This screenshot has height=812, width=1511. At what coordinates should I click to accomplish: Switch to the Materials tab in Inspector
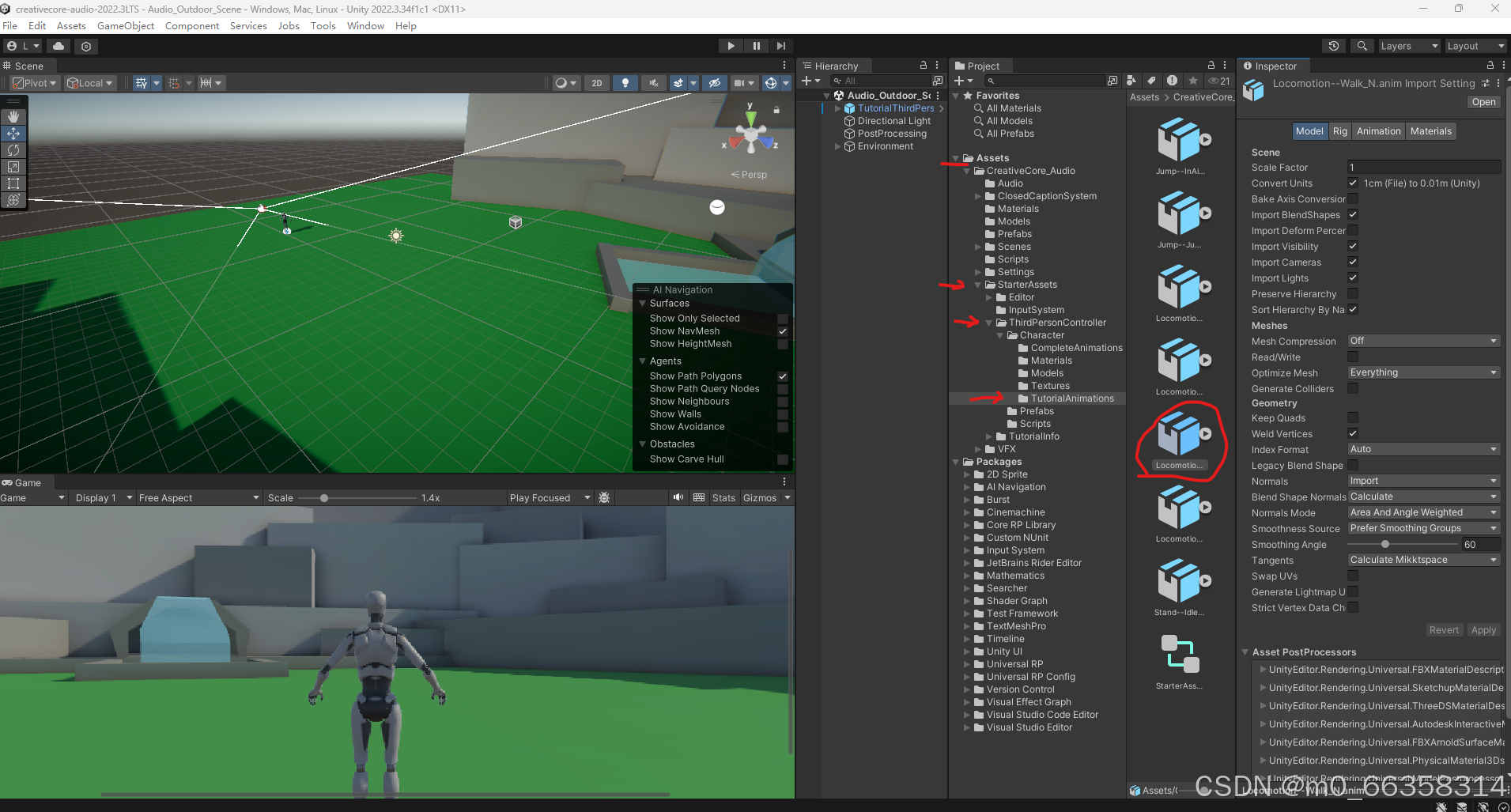1430,131
